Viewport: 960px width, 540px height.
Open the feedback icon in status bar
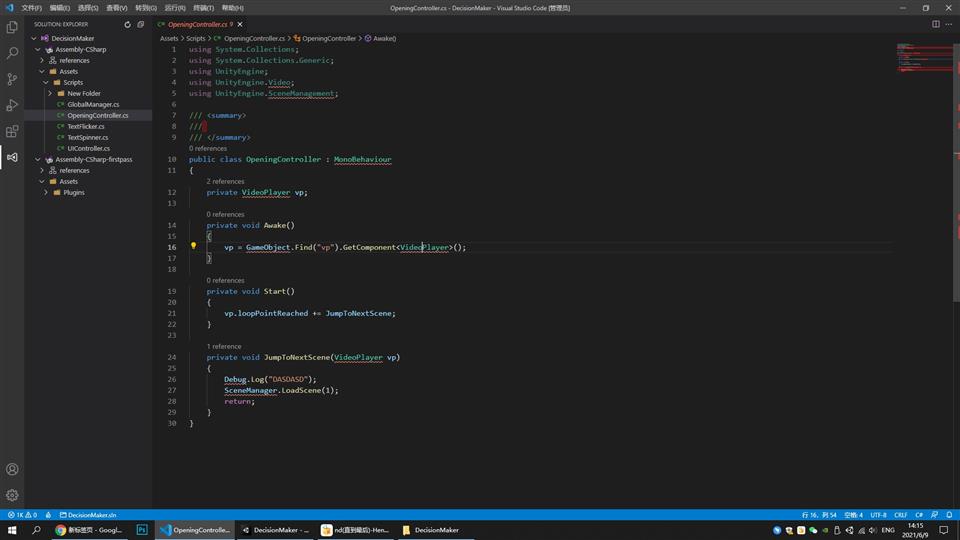(x=934, y=515)
